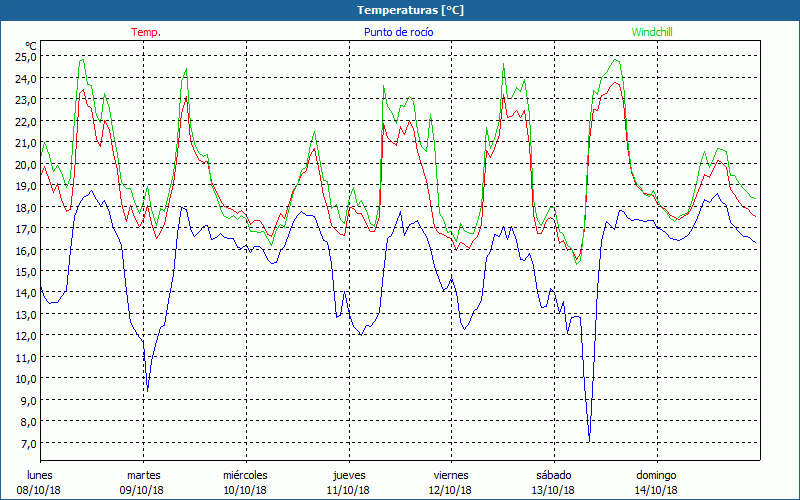Click the 20,0 y-axis value

coord(26,164)
